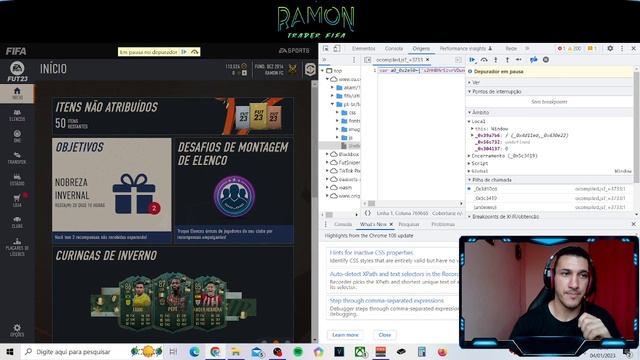Image resolution: width=640 pixels, height=360 pixels.
Task: Click the DevTools inspect element icon
Action: pos(326,48)
